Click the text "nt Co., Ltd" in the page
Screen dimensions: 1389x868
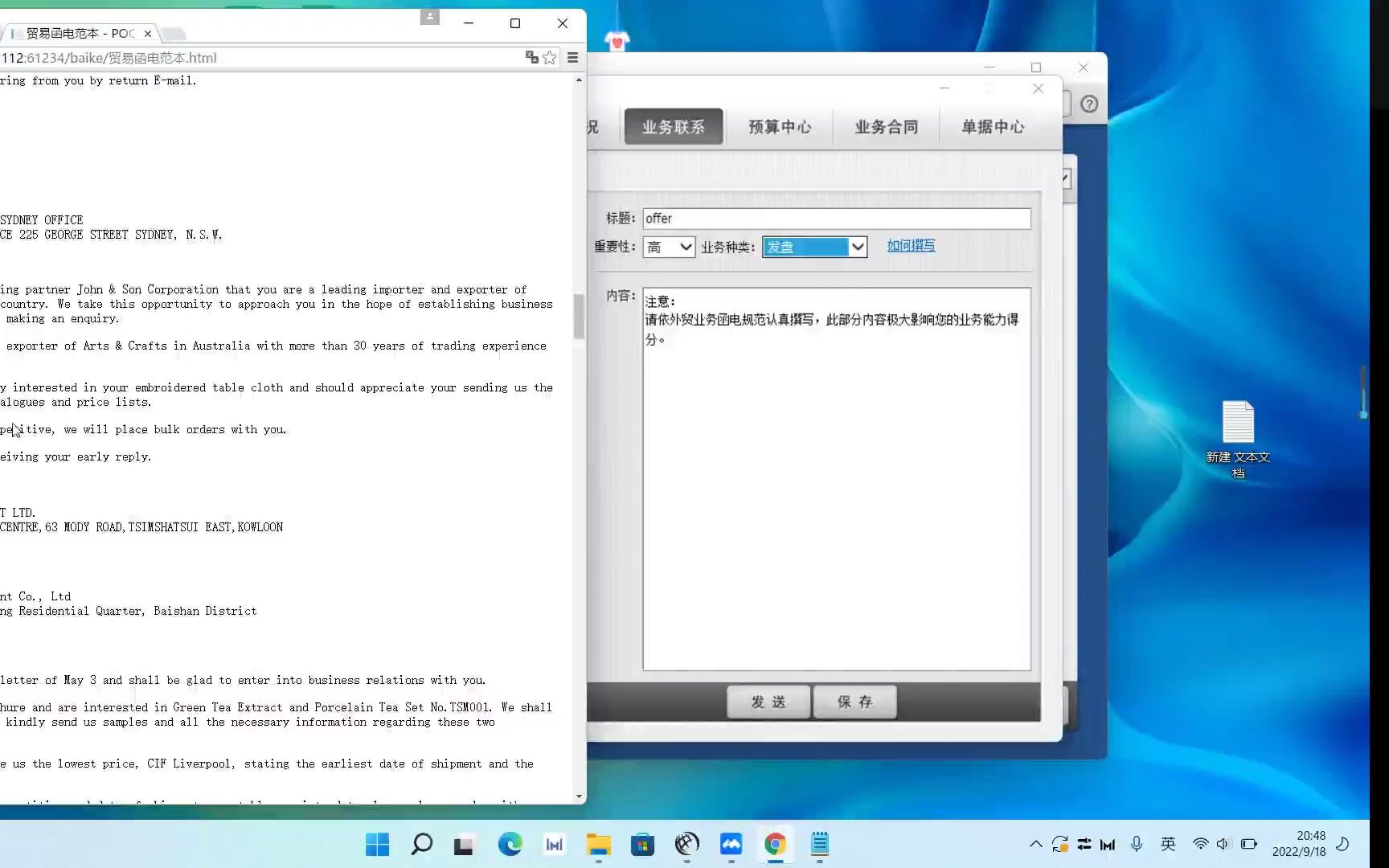click(35, 596)
